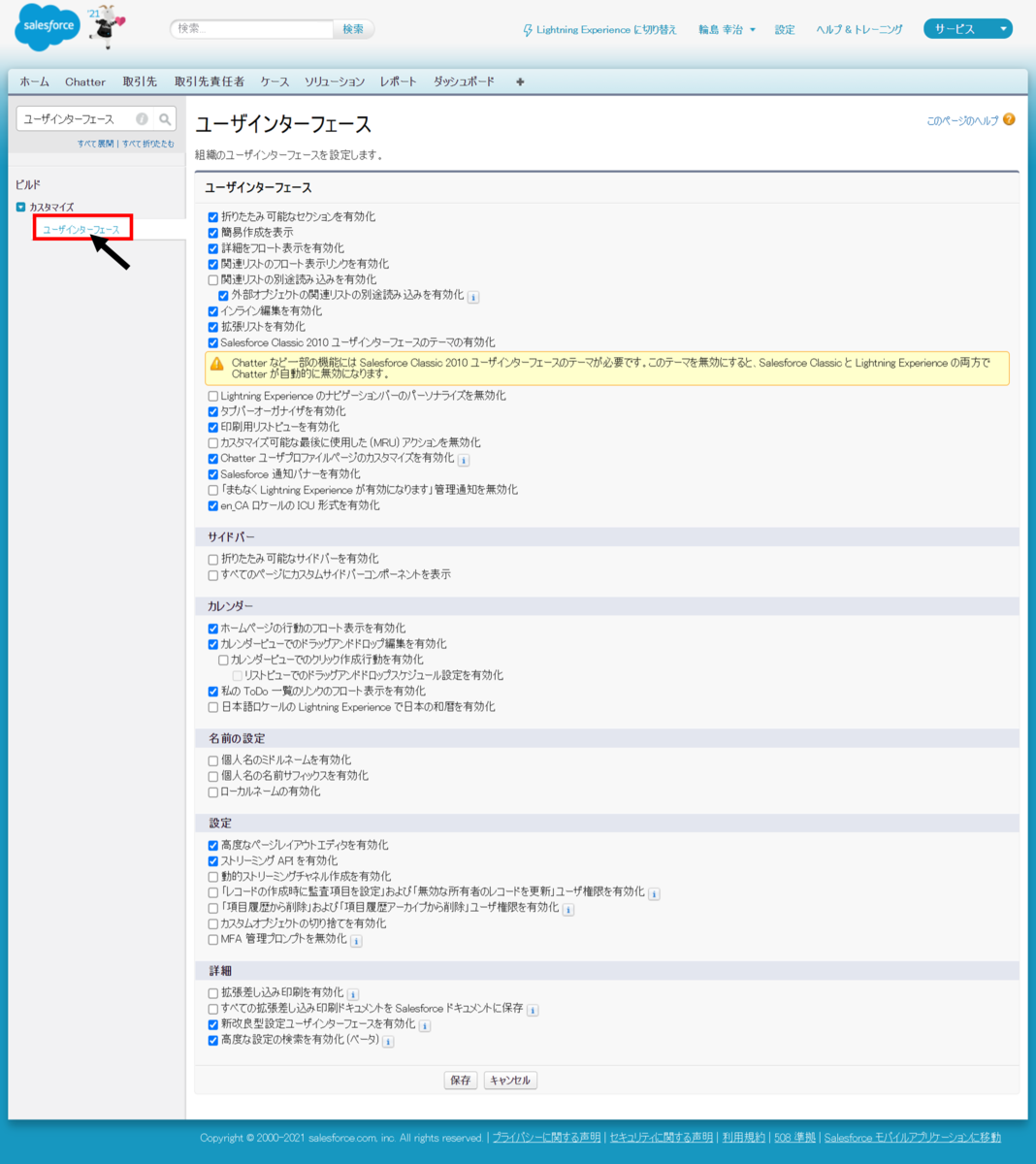This screenshot has width=1036, height=1164.
Task: Go to the ケース tab
Action: [x=275, y=82]
